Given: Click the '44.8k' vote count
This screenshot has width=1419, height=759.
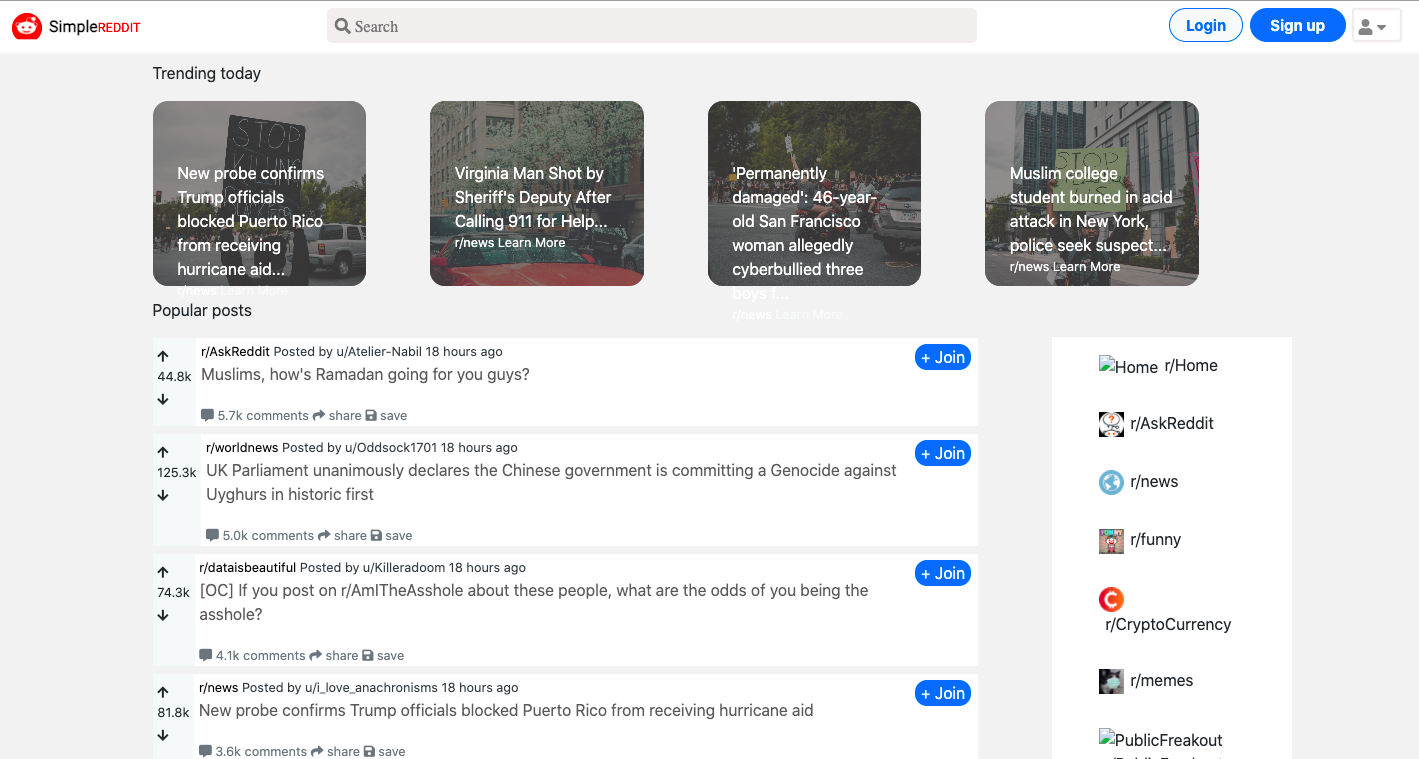Looking at the screenshot, I should pyautogui.click(x=174, y=377).
